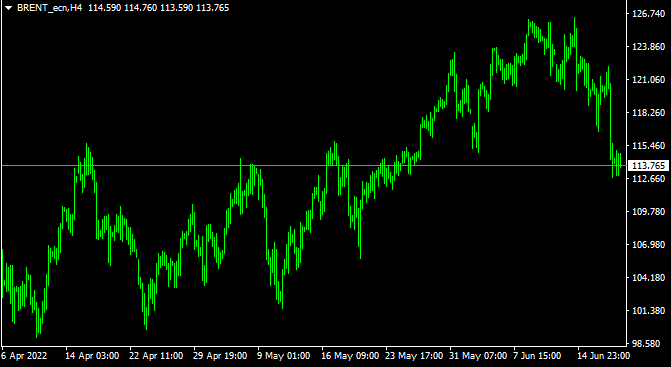Screen dimensions: 671x367
Task: Select the current price tag 113.765
Action: click(x=648, y=166)
